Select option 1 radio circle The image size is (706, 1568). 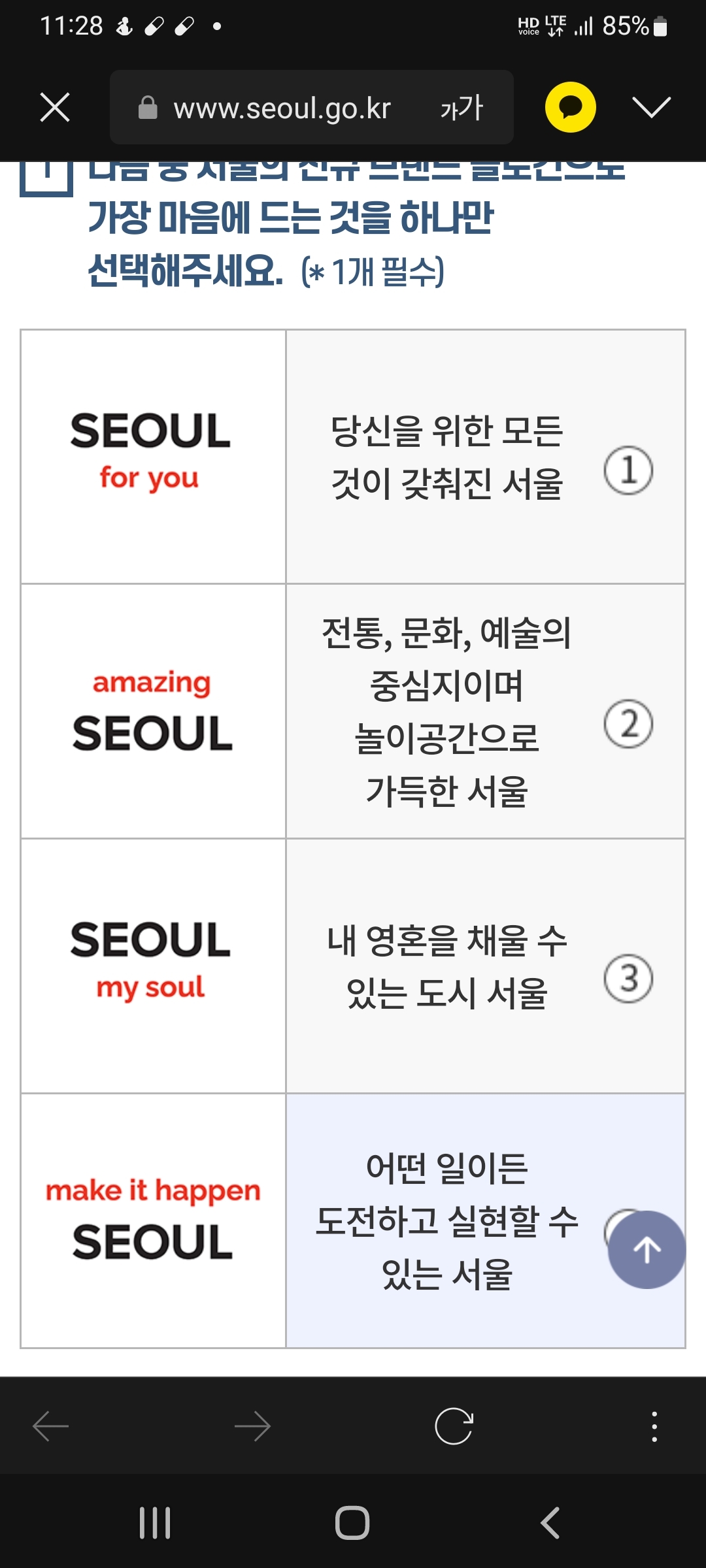(x=628, y=470)
